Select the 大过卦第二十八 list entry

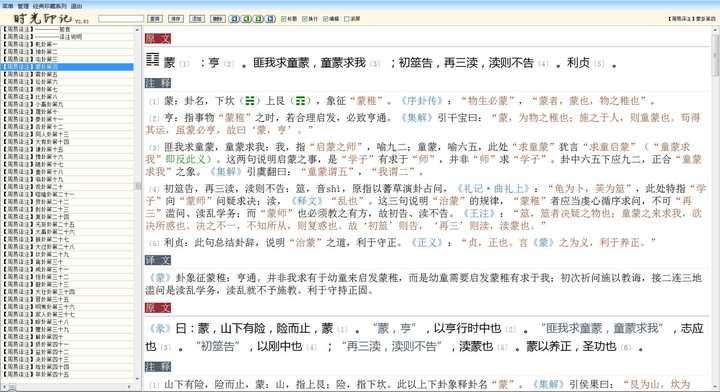pos(67,247)
